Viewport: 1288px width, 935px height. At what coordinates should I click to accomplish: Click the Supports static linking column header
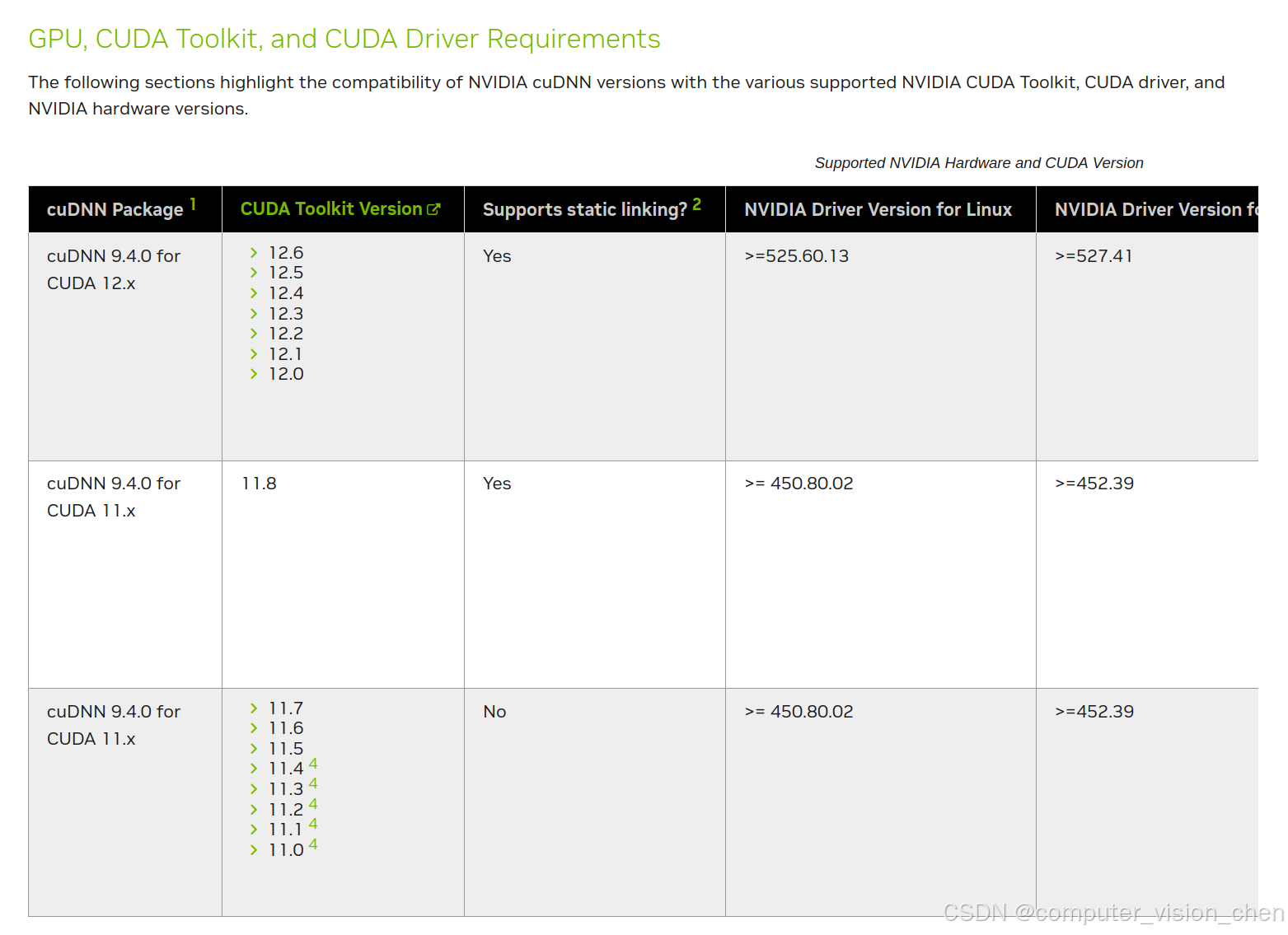tap(595, 209)
